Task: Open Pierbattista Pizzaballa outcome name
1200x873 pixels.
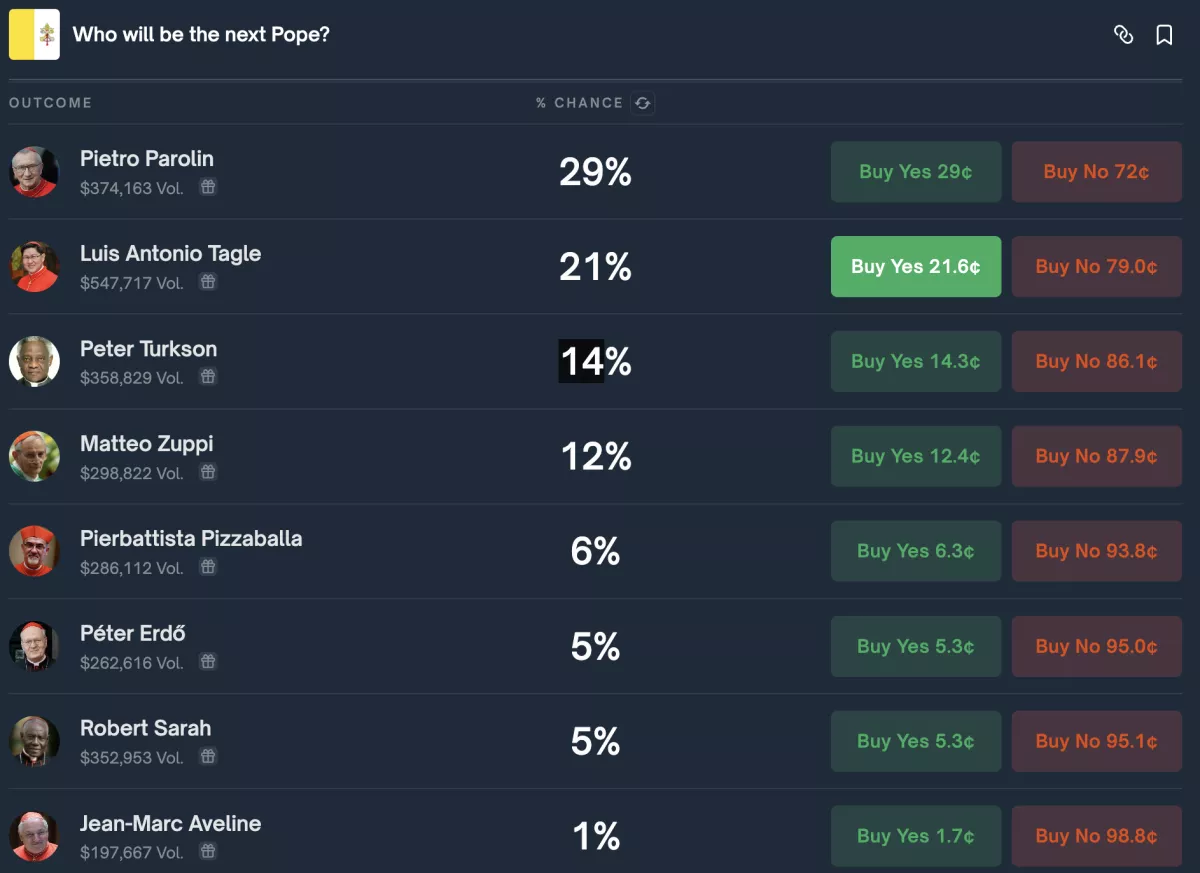Action: click(191, 539)
